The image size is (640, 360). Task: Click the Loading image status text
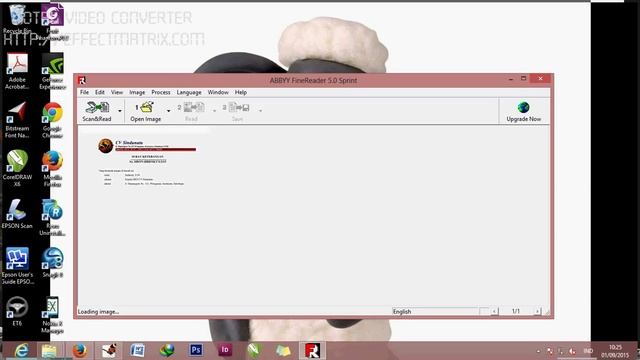click(98, 312)
